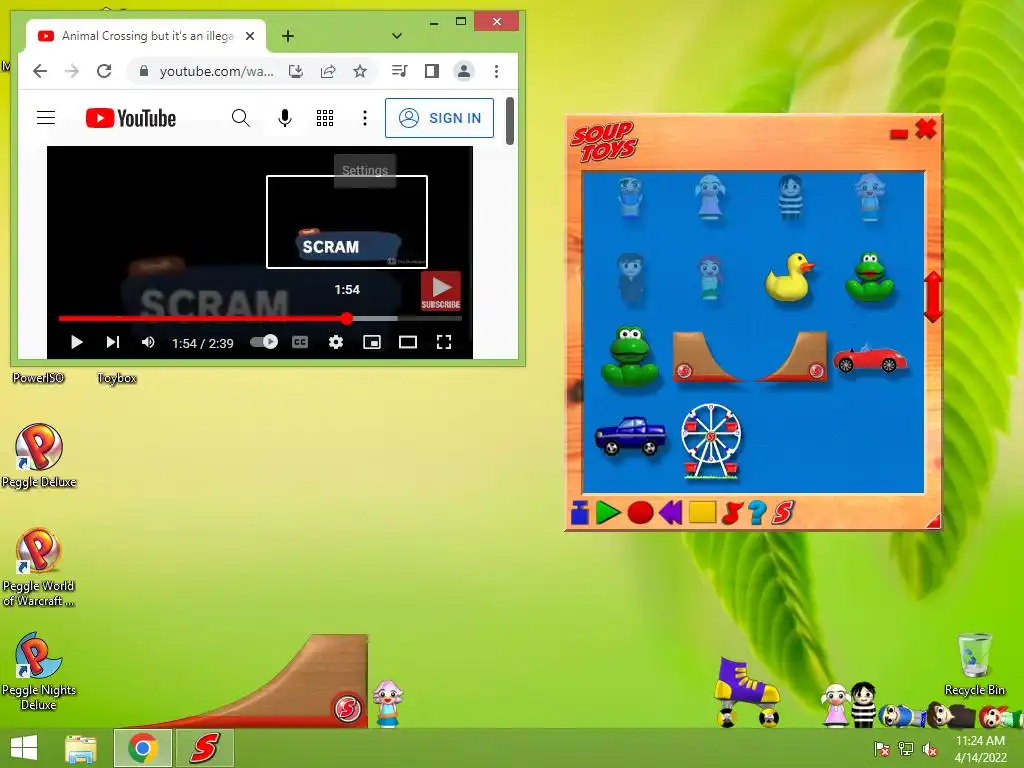This screenshot has width=1024, height=768.
Task: Select the Ferris wheel toy
Action: (x=711, y=441)
